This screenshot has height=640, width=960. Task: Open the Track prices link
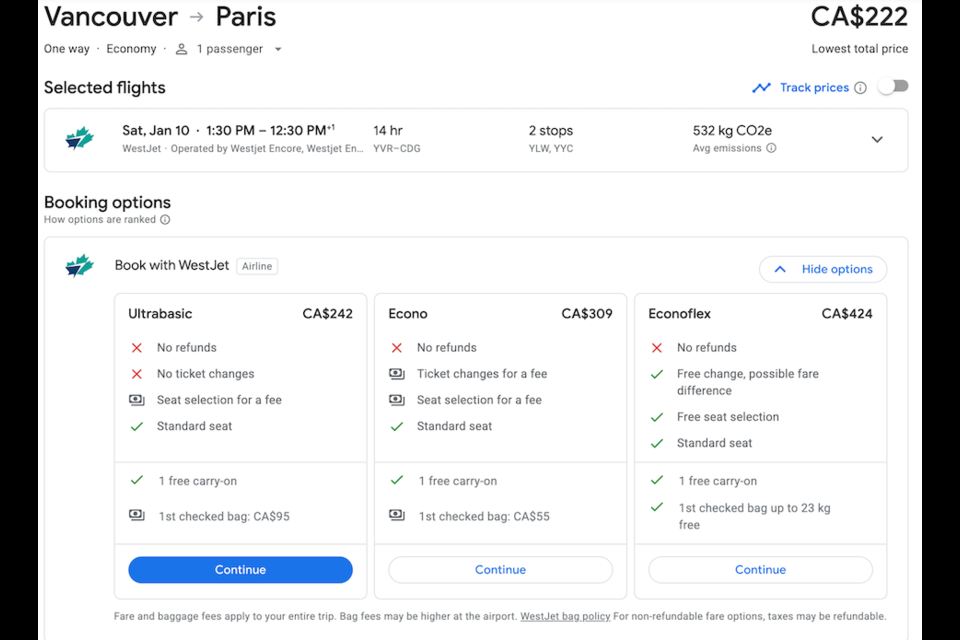(814, 88)
